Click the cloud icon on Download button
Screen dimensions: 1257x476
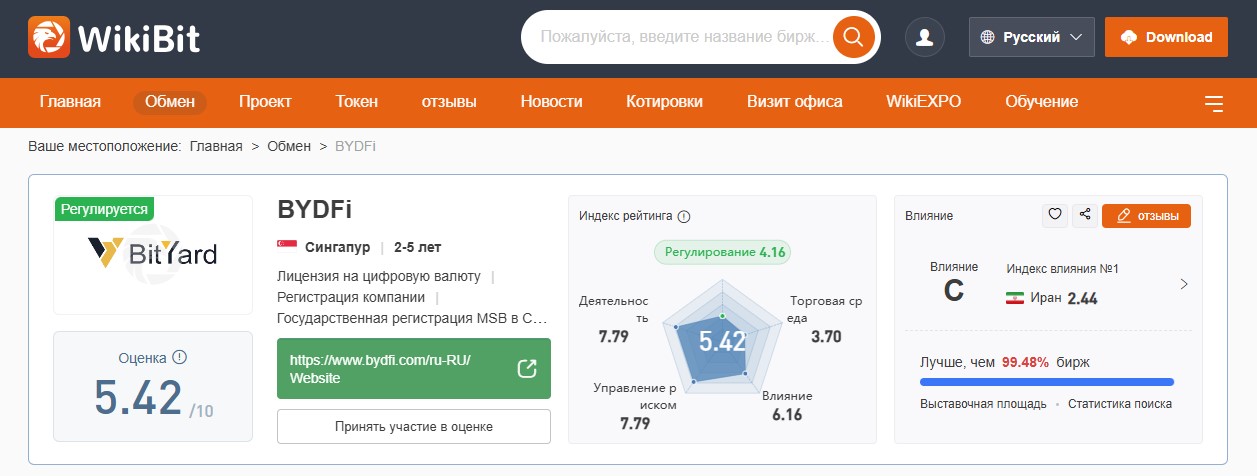click(1129, 37)
